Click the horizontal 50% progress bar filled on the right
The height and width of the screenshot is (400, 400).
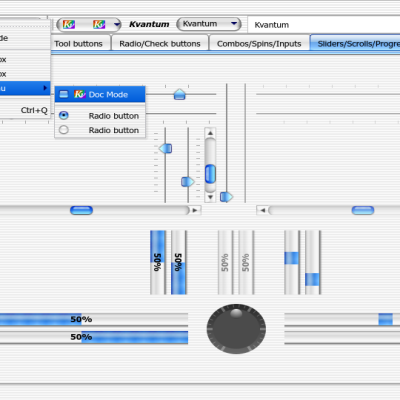[x=94, y=337]
